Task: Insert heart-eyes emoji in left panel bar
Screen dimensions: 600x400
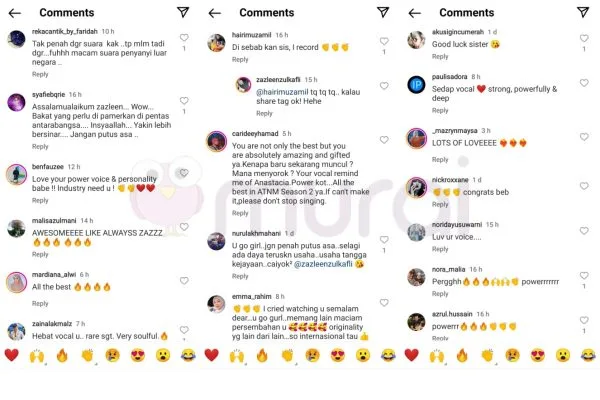Action: [x=137, y=355]
